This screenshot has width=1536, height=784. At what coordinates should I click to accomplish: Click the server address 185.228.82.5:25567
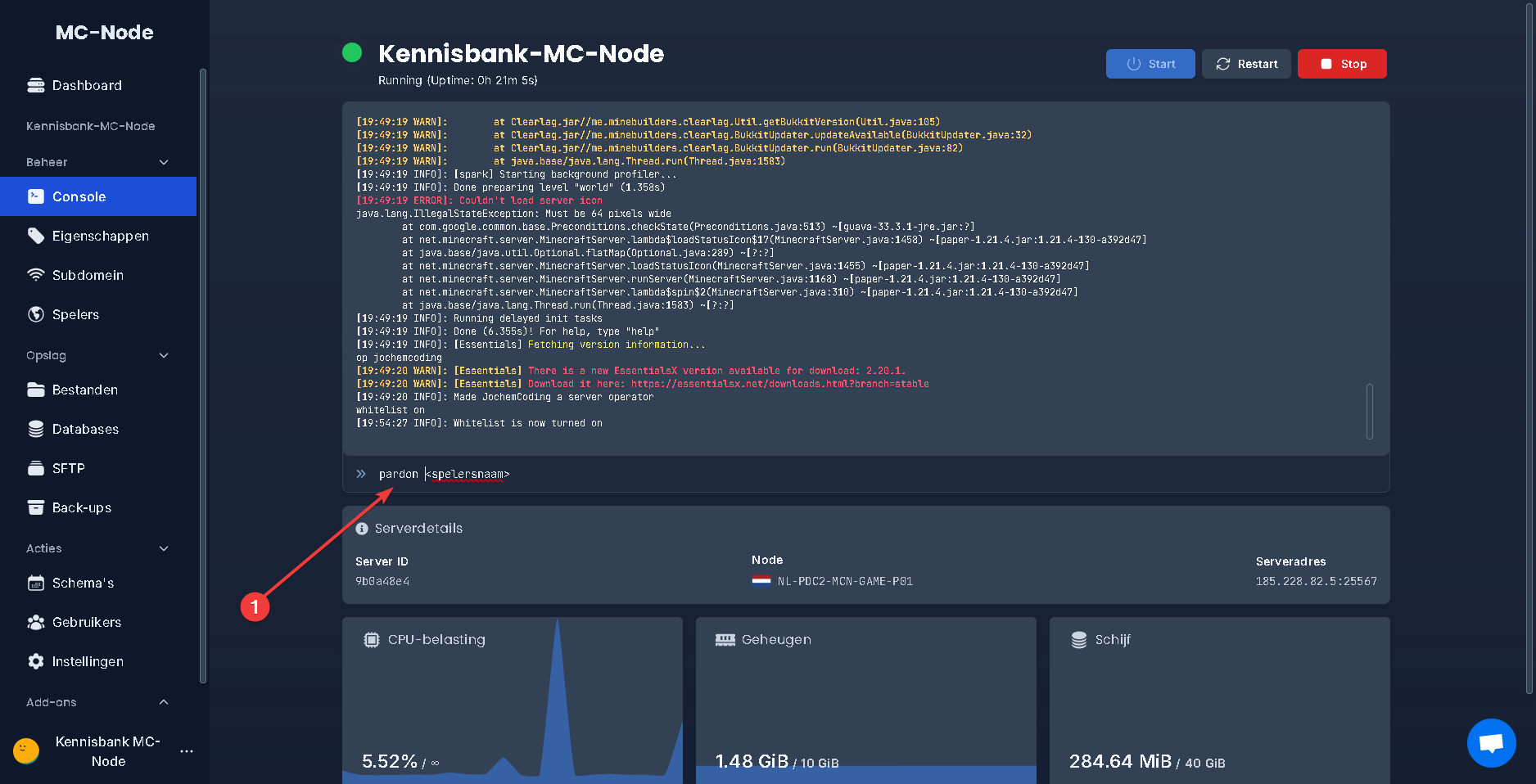coord(1317,581)
